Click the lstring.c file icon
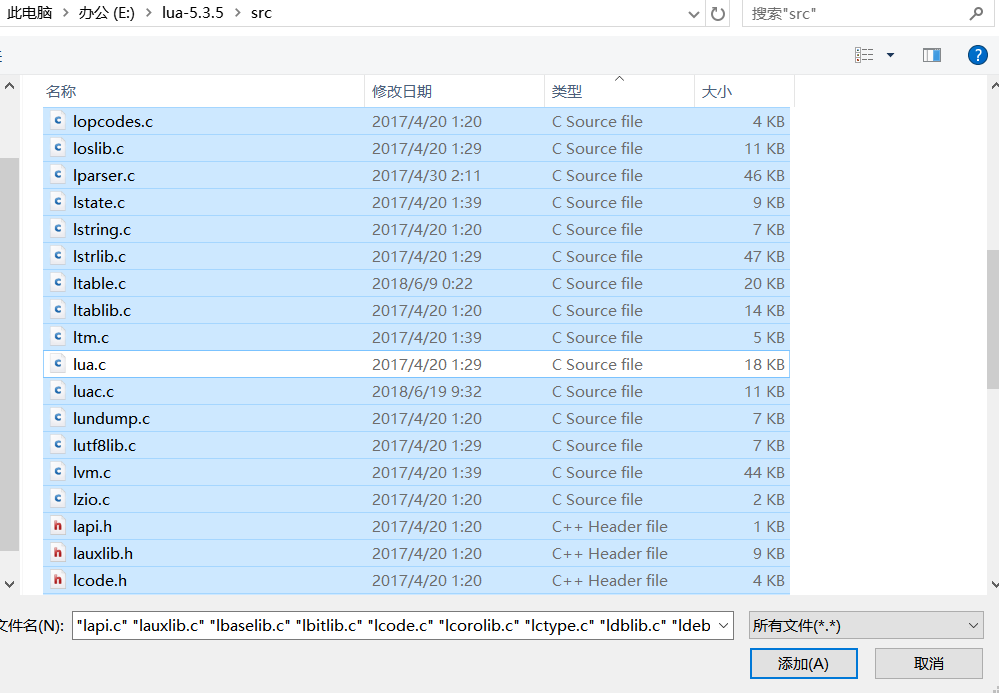Image resolution: width=999 pixels, height=693 pixels. [58, 229]
